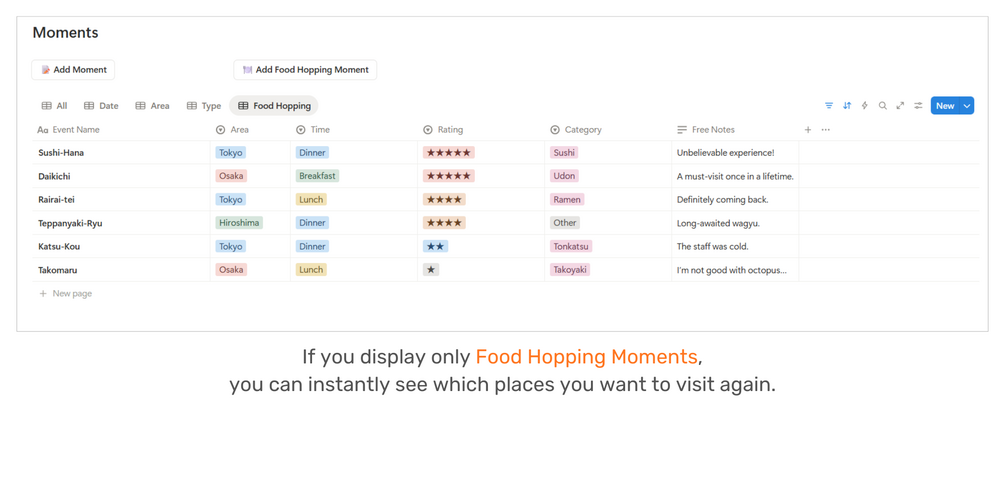This screenshot has width=1005, height=502.
Task: Click the sort arrows icon
Action: [847, 106]
